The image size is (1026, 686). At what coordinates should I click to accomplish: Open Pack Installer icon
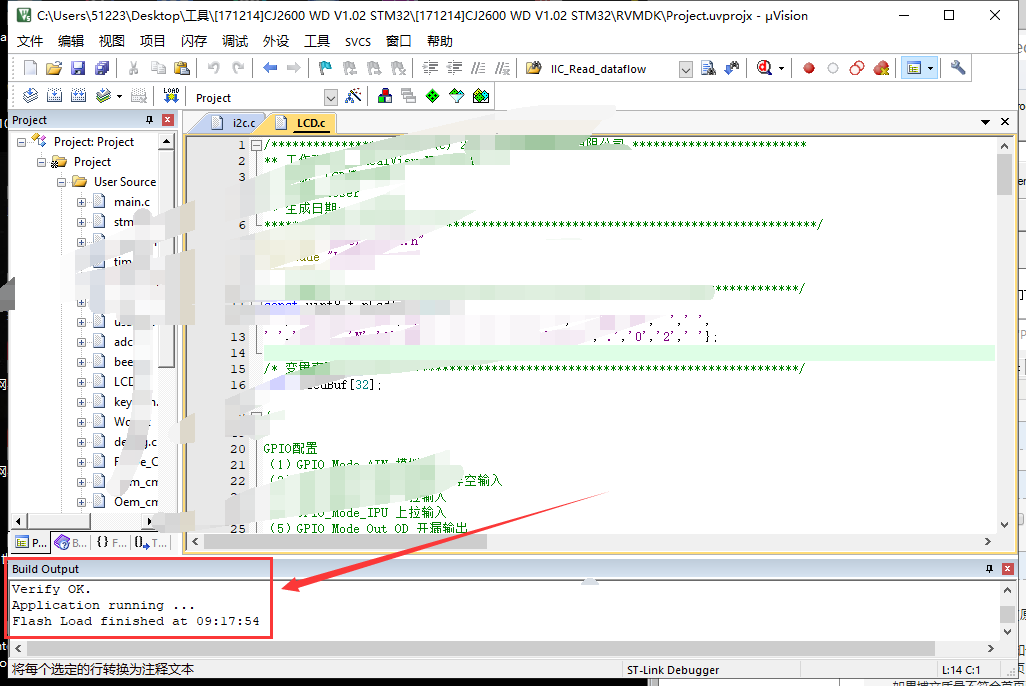(481, 96)
